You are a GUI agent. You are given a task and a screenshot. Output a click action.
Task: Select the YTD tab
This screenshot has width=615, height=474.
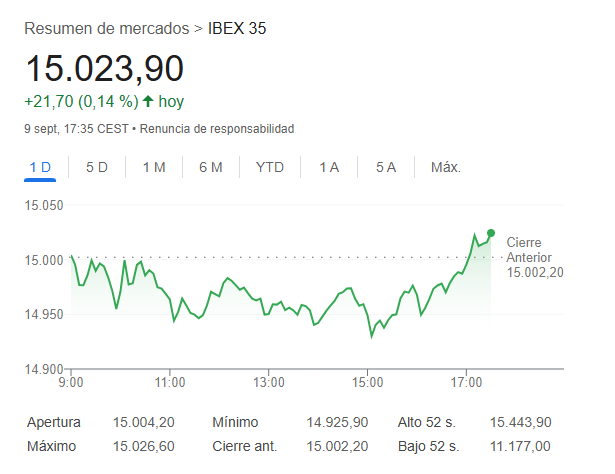[x=269, y=167]
